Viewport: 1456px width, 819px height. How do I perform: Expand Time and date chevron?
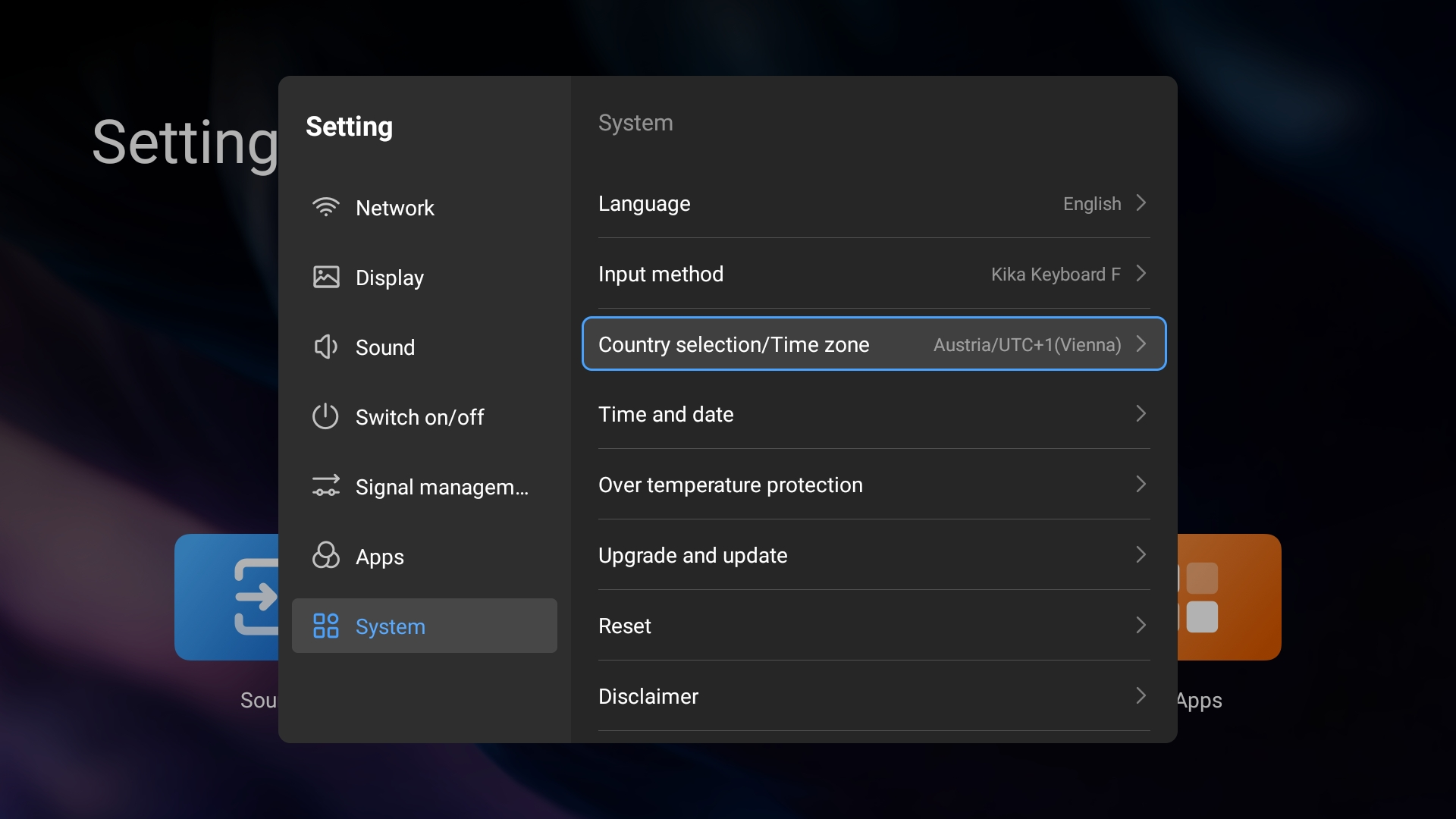[x=1141, y=414]
